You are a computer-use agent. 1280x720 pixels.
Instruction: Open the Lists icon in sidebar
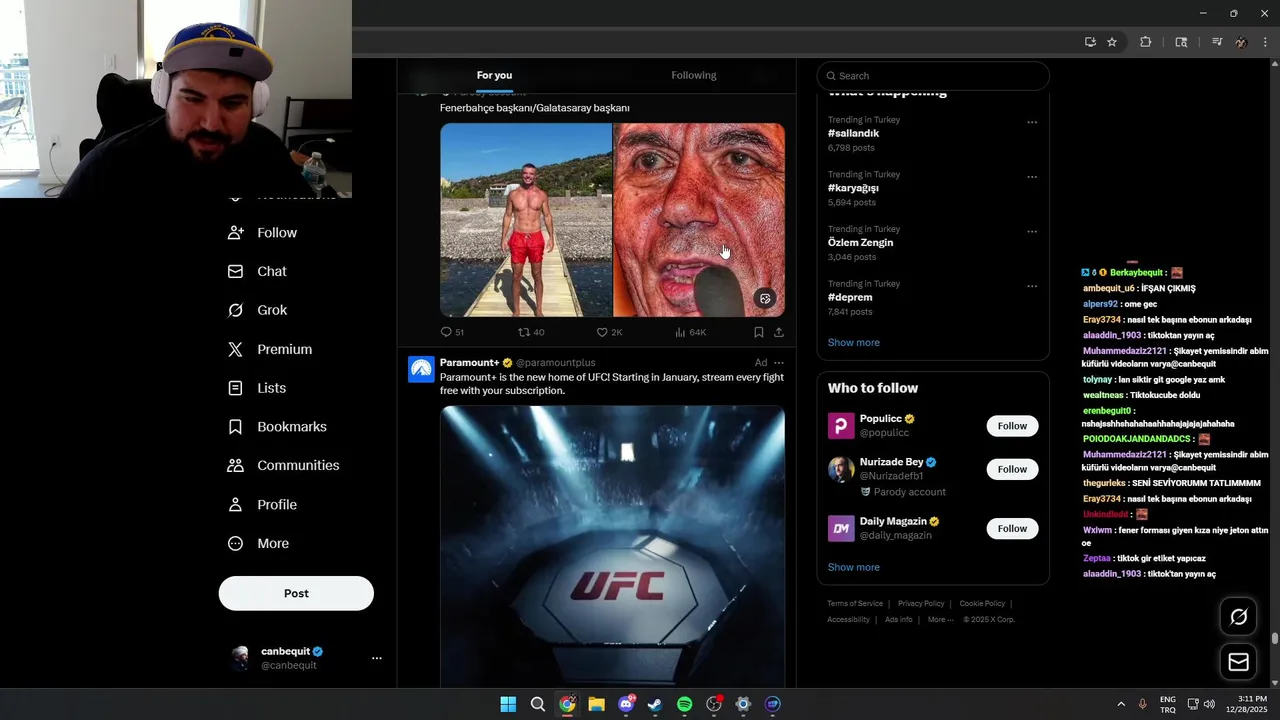[x=236, y=388]
